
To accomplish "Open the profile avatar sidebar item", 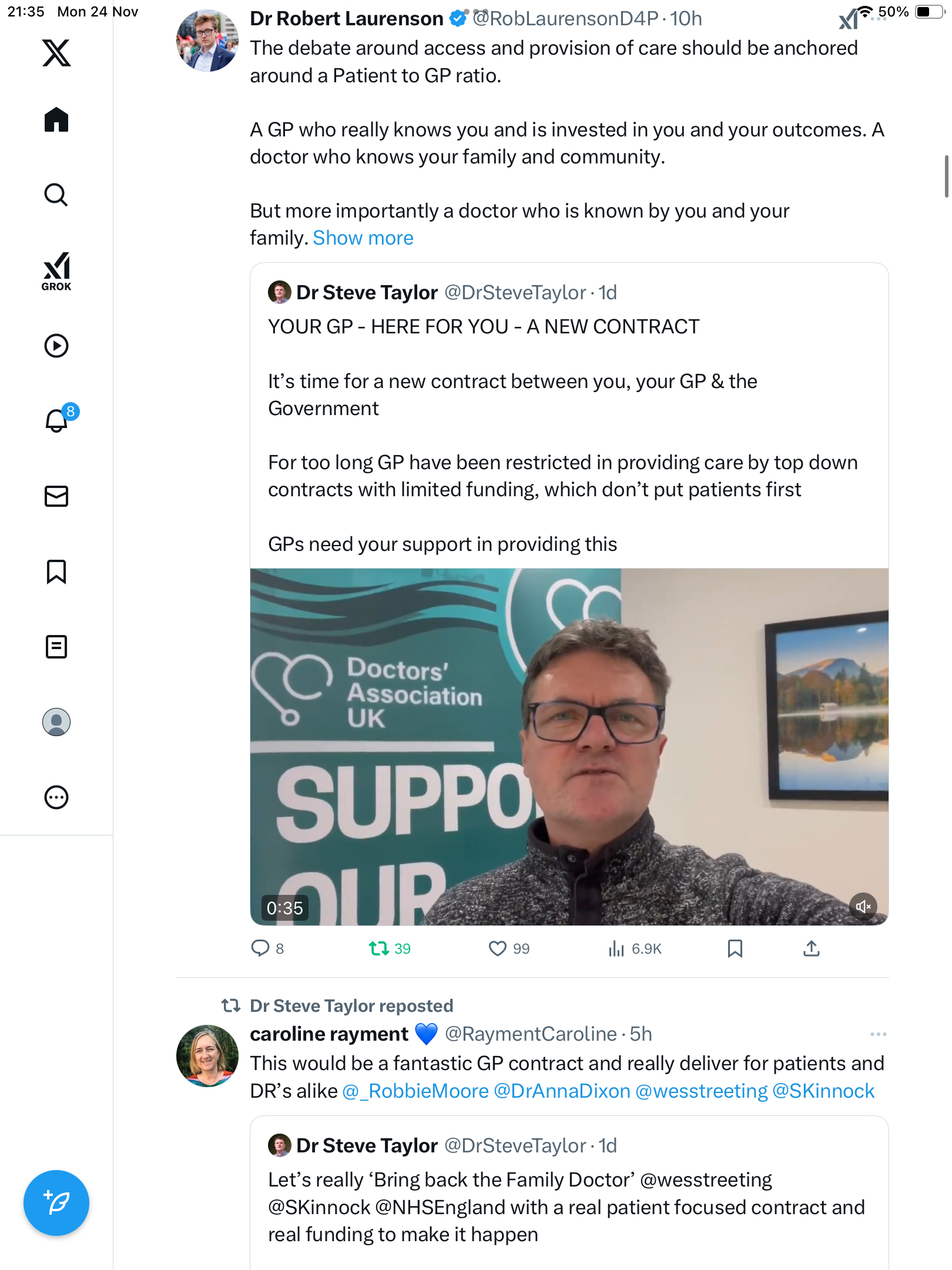I will tap(56, 722).
